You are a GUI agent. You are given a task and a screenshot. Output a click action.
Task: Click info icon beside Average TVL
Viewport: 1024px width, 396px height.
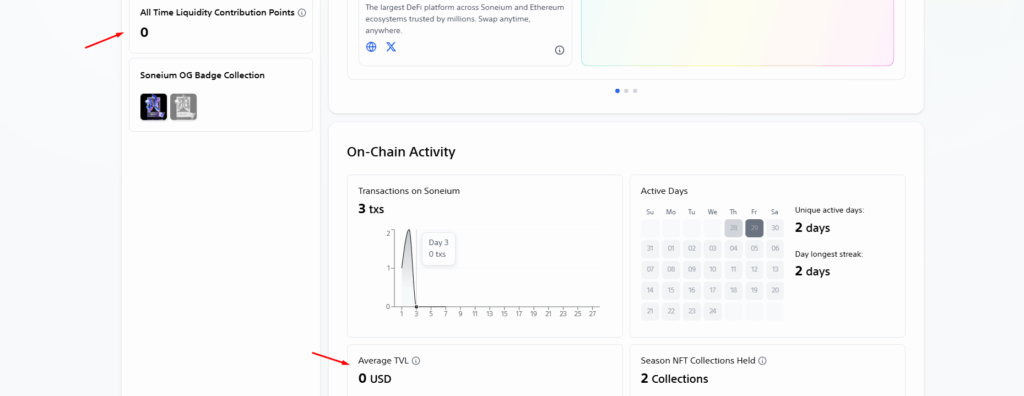pyautogui.click(x=416, y=361)
